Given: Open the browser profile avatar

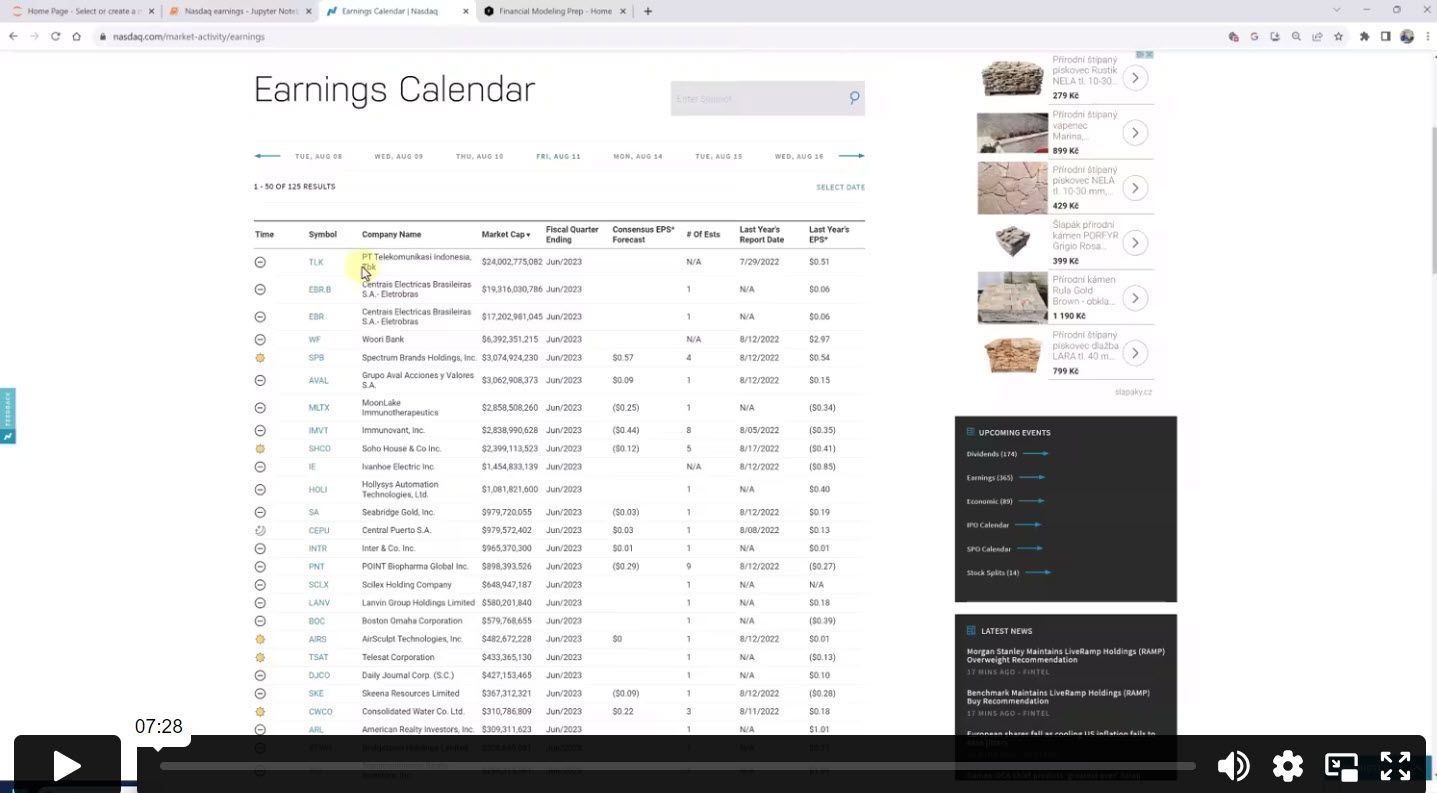Looking at the screenshot, I should (x=1407, y=36).
